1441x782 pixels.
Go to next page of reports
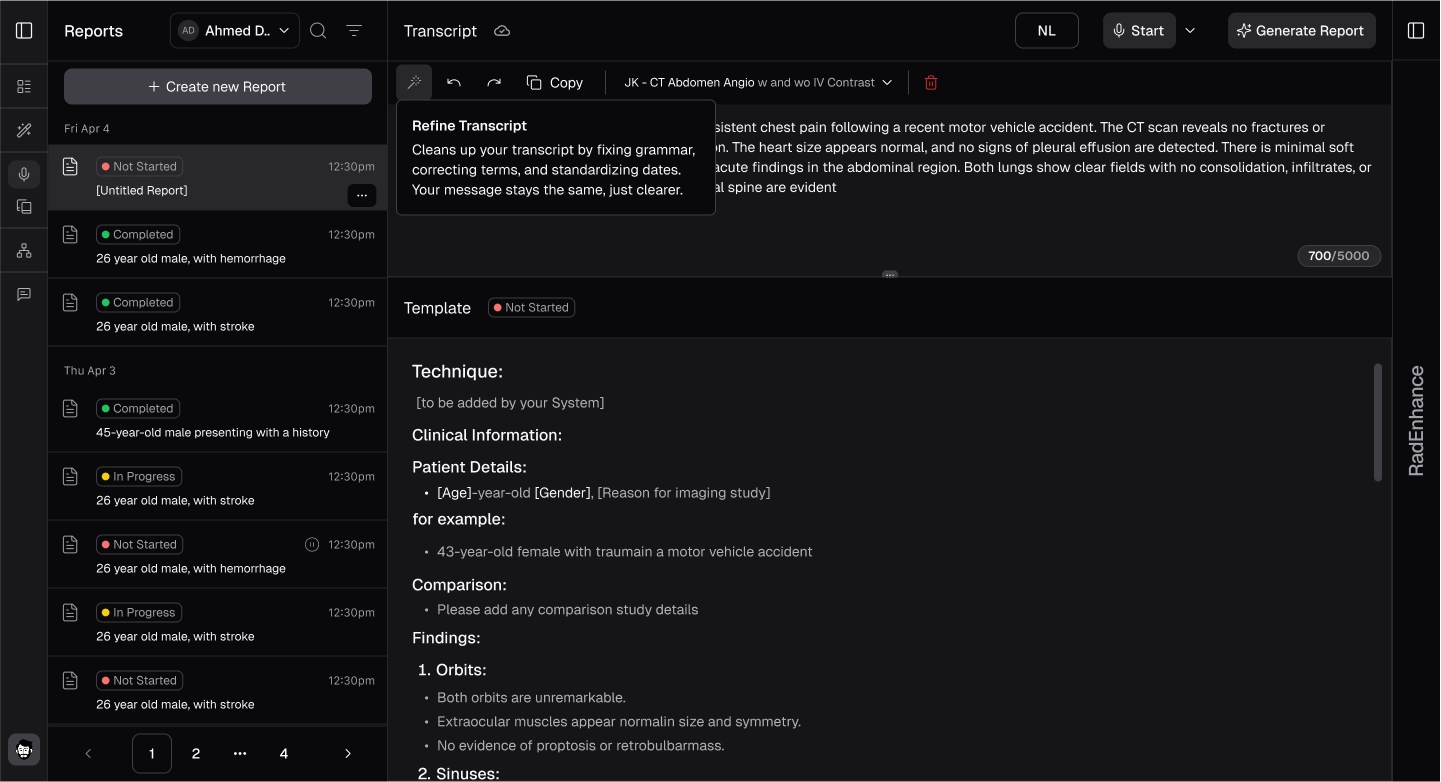[348, 754]
